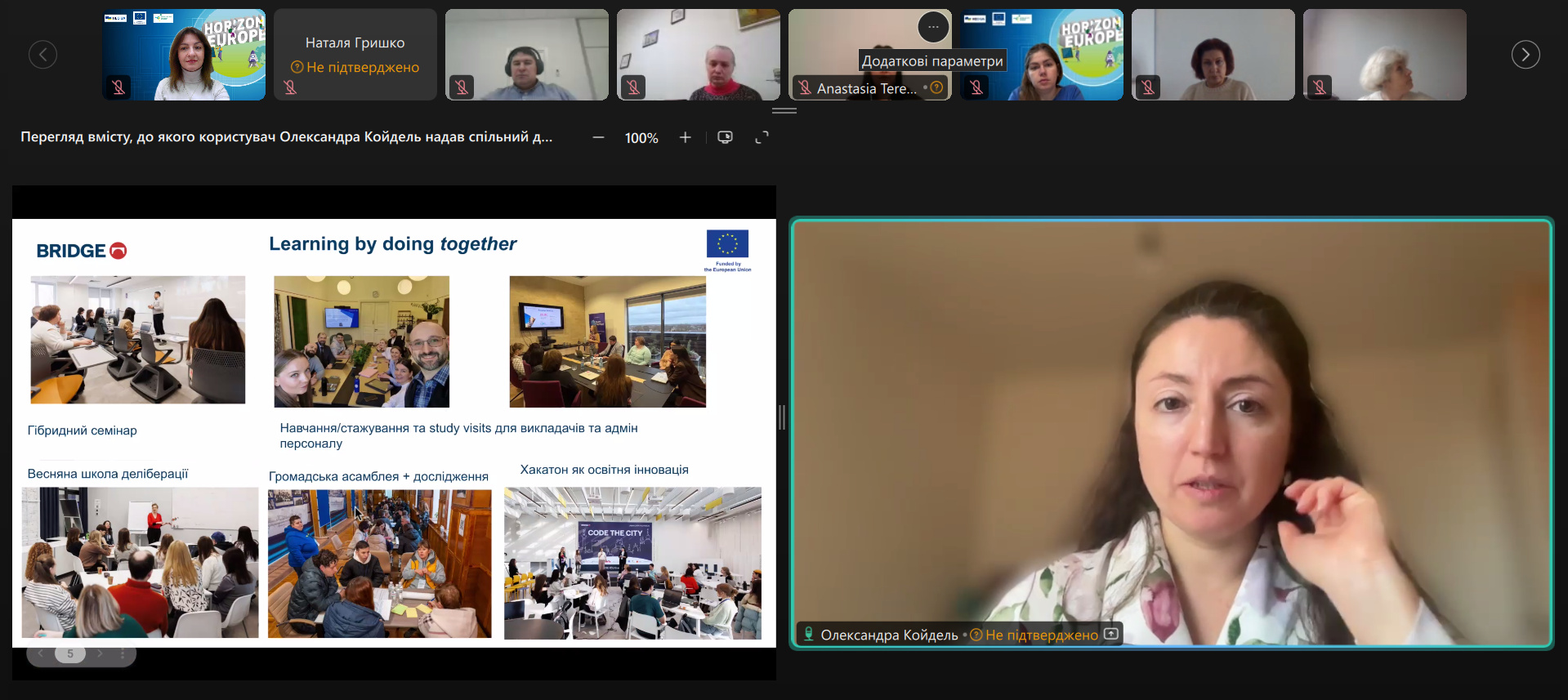
Task: Select the Наталя Гришко participant tile
Action: (x=355, y=55)
